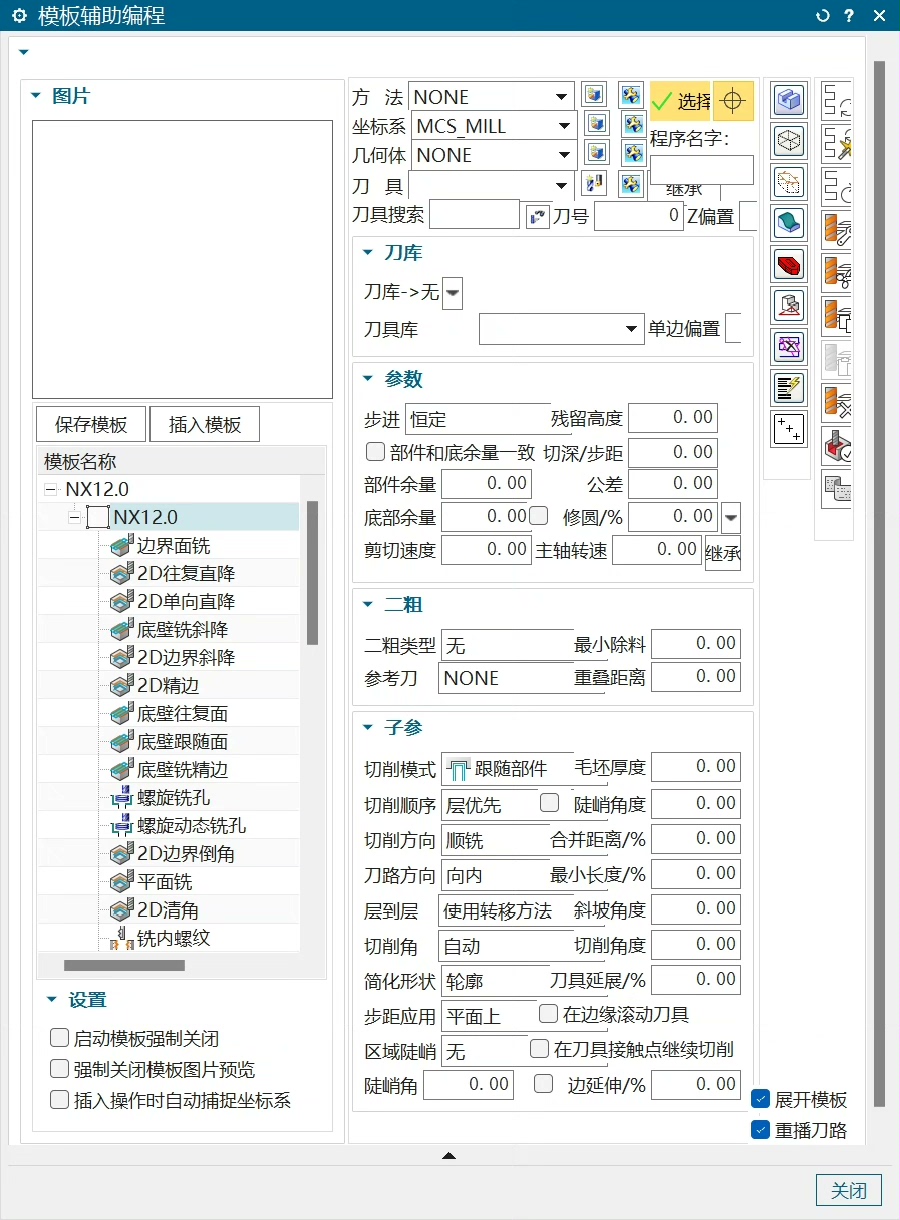Enable 在刀具接触点继续切削 checkbox
The image size is (900, 1220).
coord(539,1049)
